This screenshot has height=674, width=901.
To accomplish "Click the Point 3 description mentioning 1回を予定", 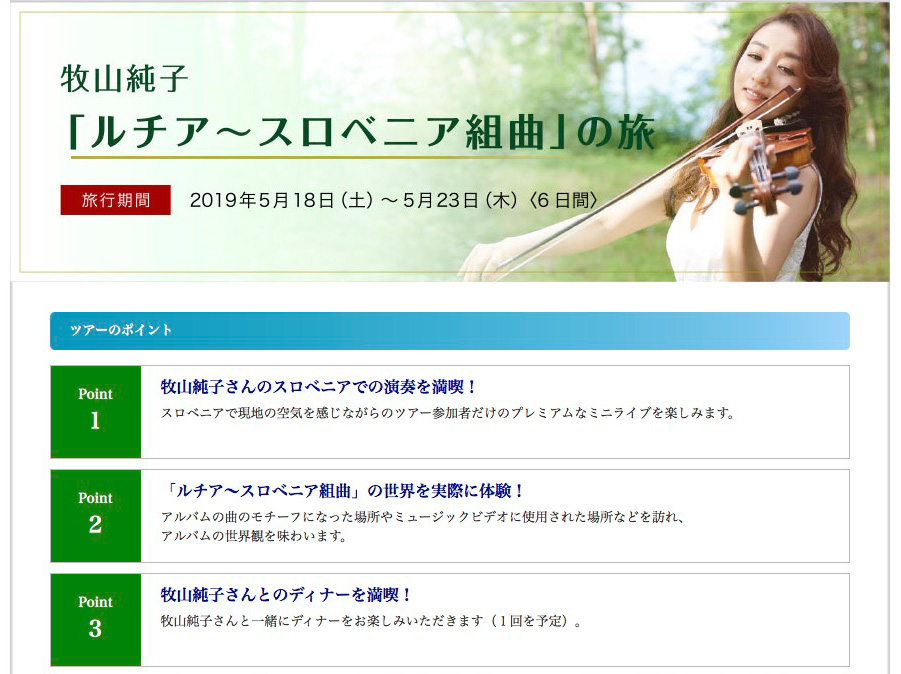I will tap(371, 621).
